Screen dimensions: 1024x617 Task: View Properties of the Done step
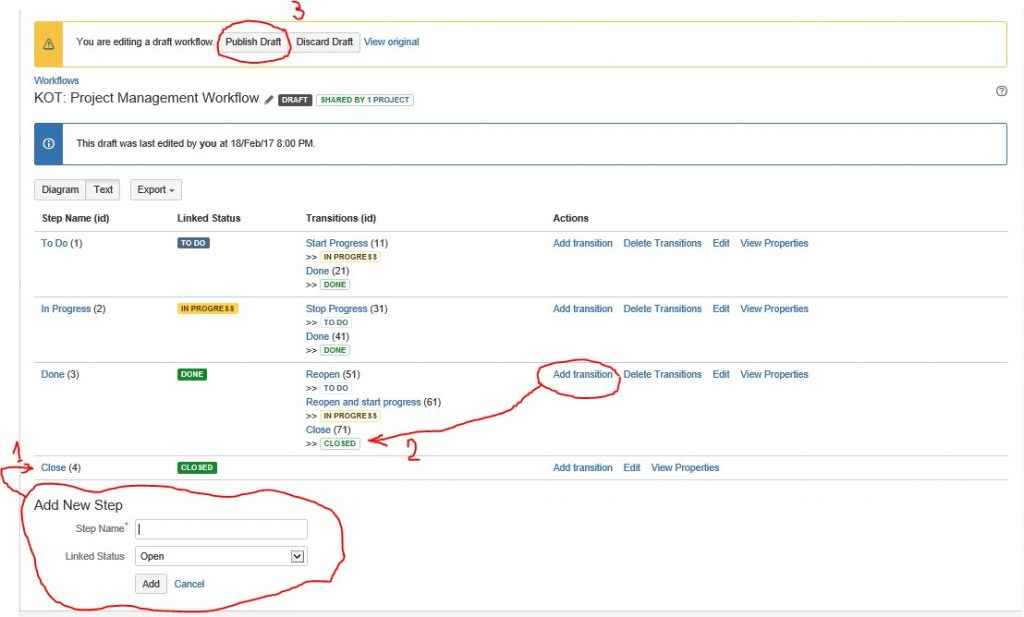coord(774,375)
